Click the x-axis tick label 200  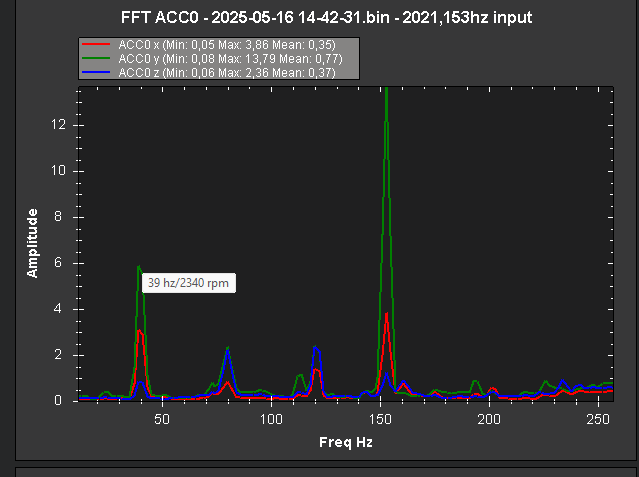489,419
